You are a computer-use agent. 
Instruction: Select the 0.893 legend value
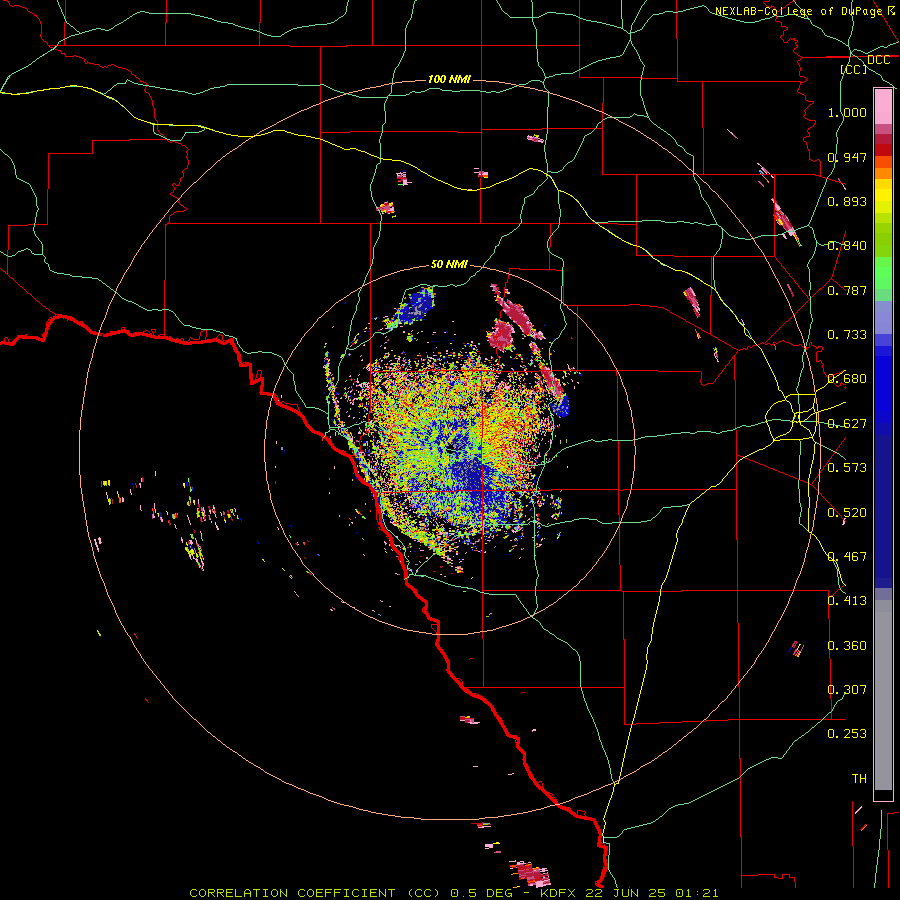coord(847,201)
